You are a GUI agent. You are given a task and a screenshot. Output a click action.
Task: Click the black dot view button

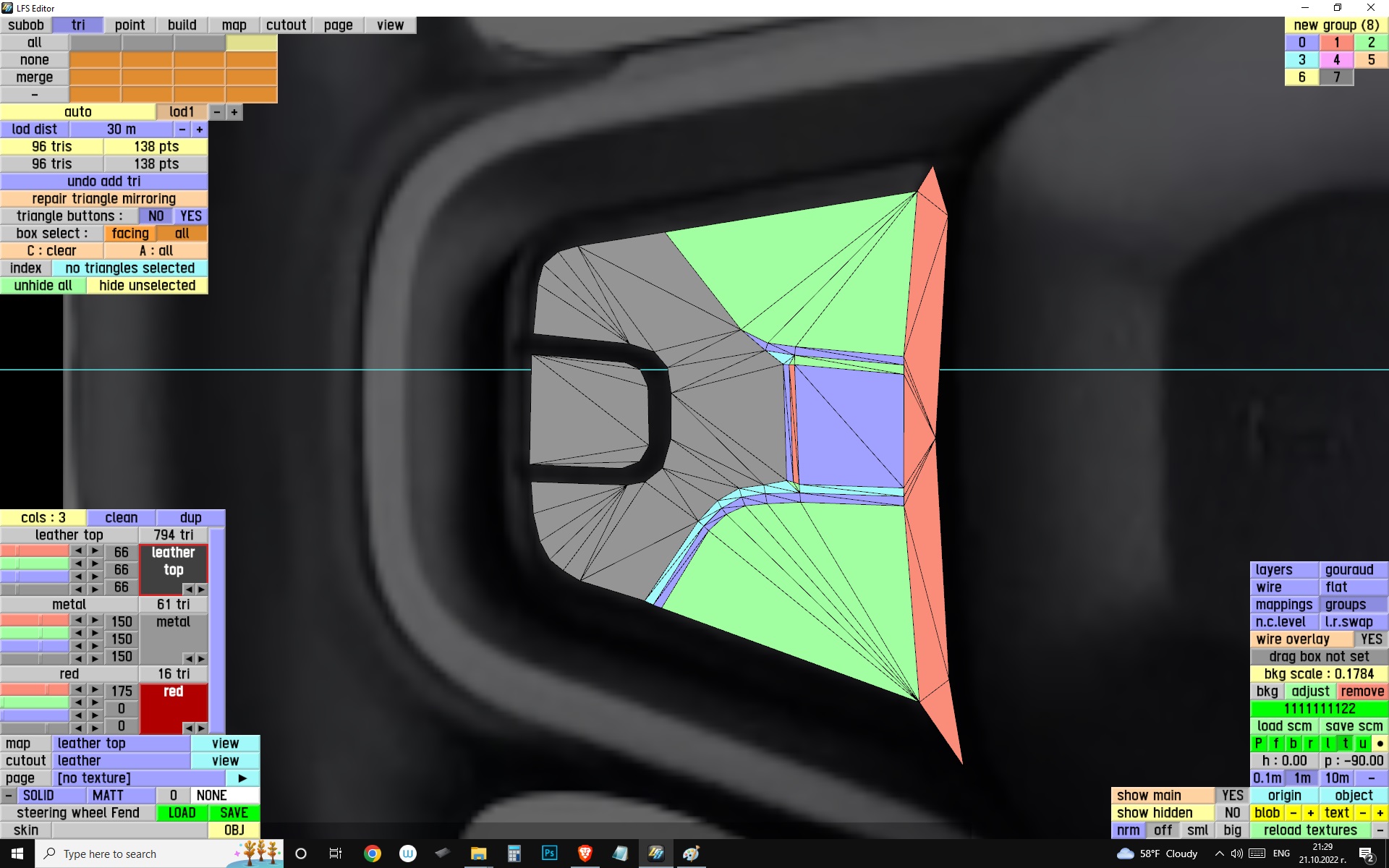click(x=1380, y=744)
